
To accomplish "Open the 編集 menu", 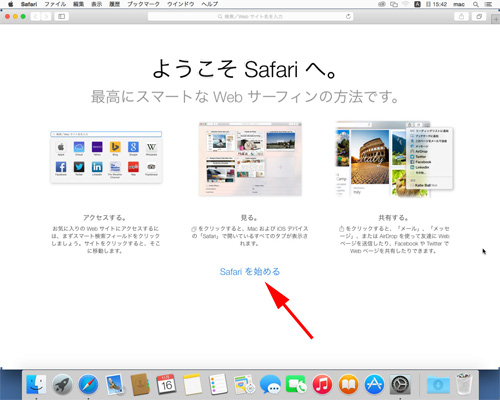I will pos(78,4).
